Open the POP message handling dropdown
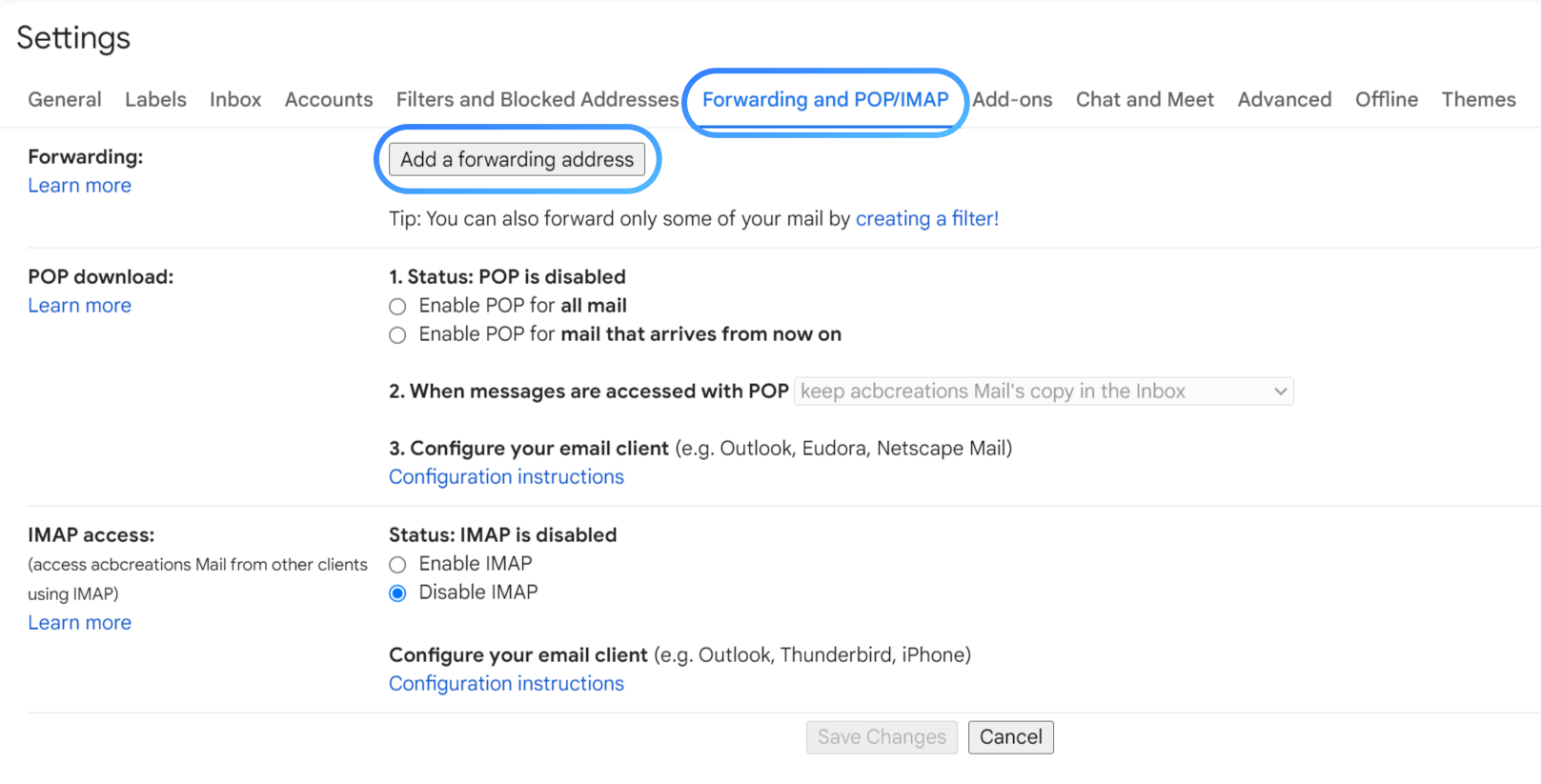 click(x=1044, y=391)
